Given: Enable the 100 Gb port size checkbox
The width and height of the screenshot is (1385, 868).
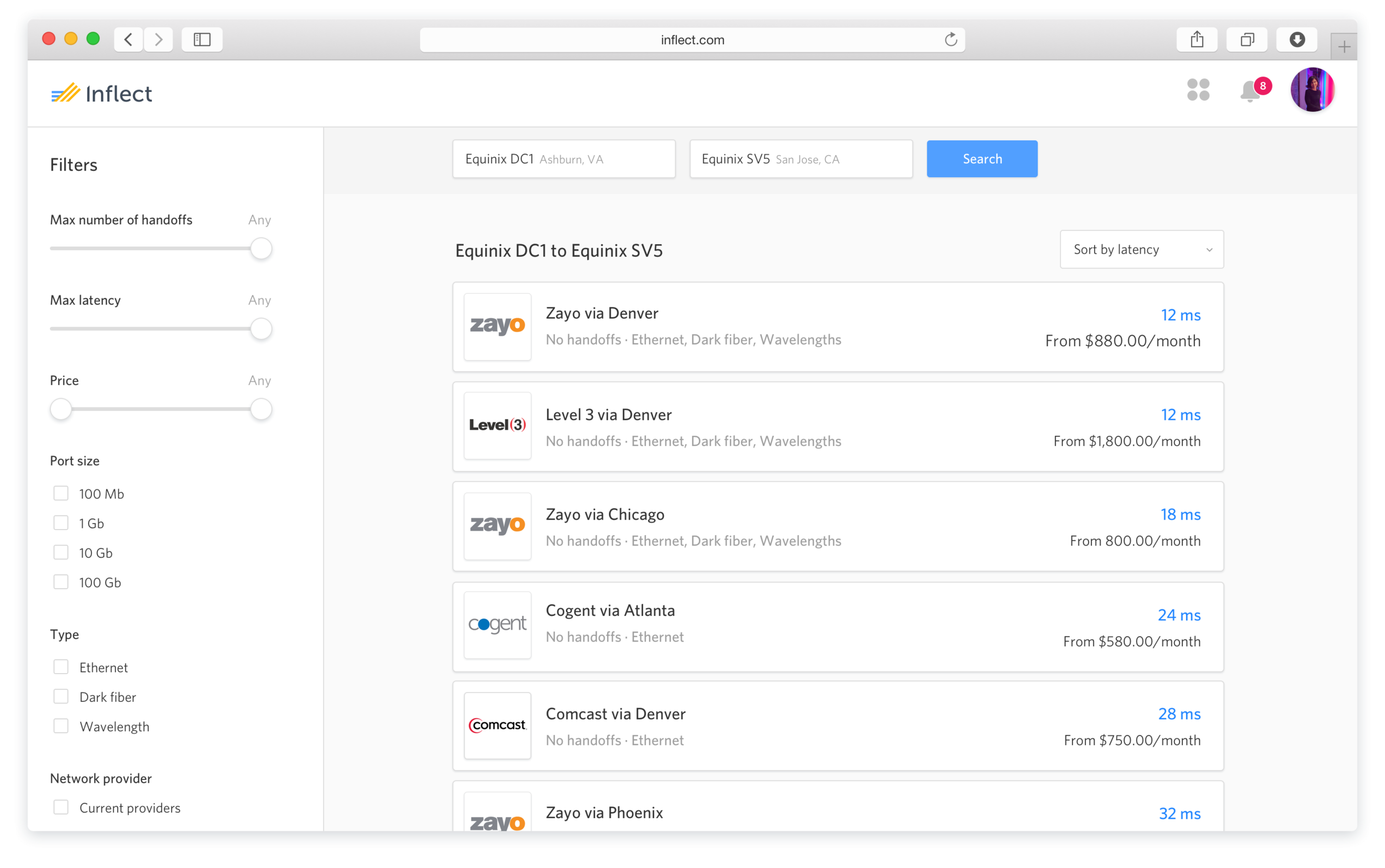Looking at the screenshot, I should [x=61, y=582].
